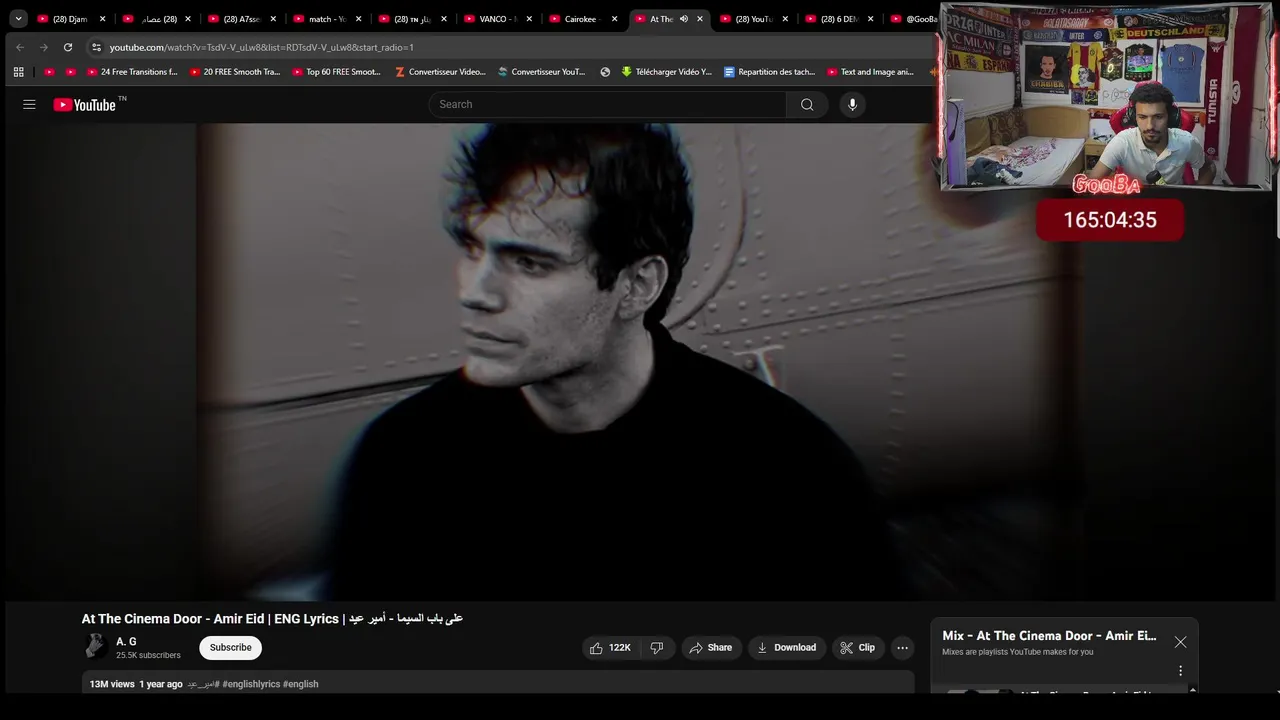Screen dimensions: 1280x720
Task: Download the video
Action: point(787,648)
